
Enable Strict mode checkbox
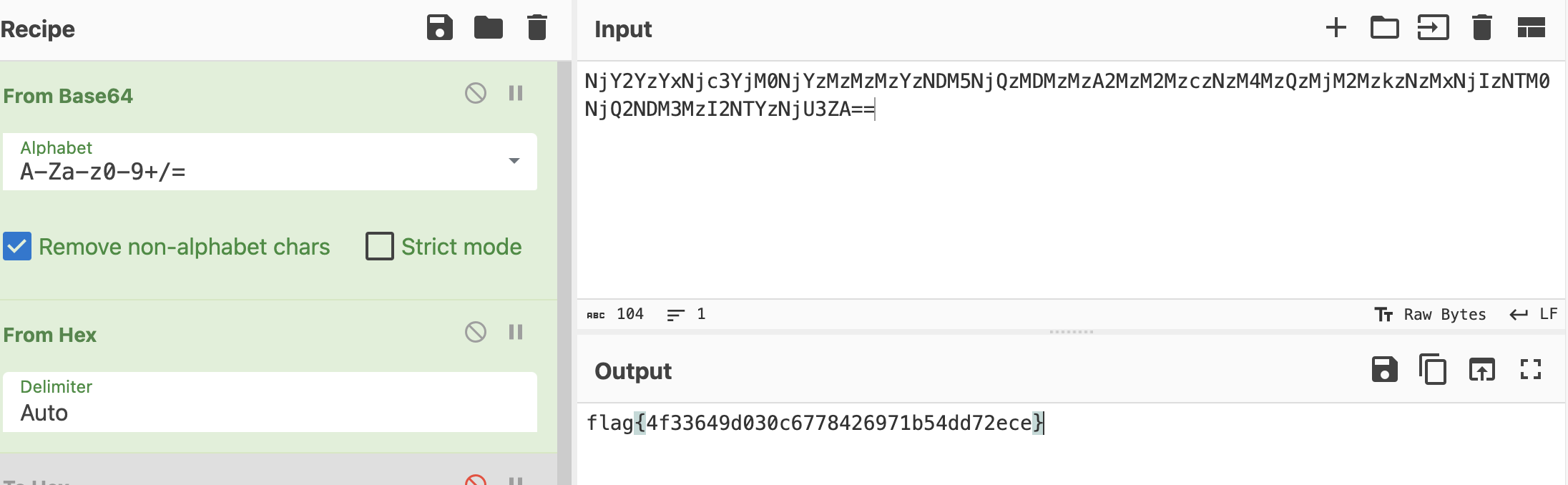[380, 246]
